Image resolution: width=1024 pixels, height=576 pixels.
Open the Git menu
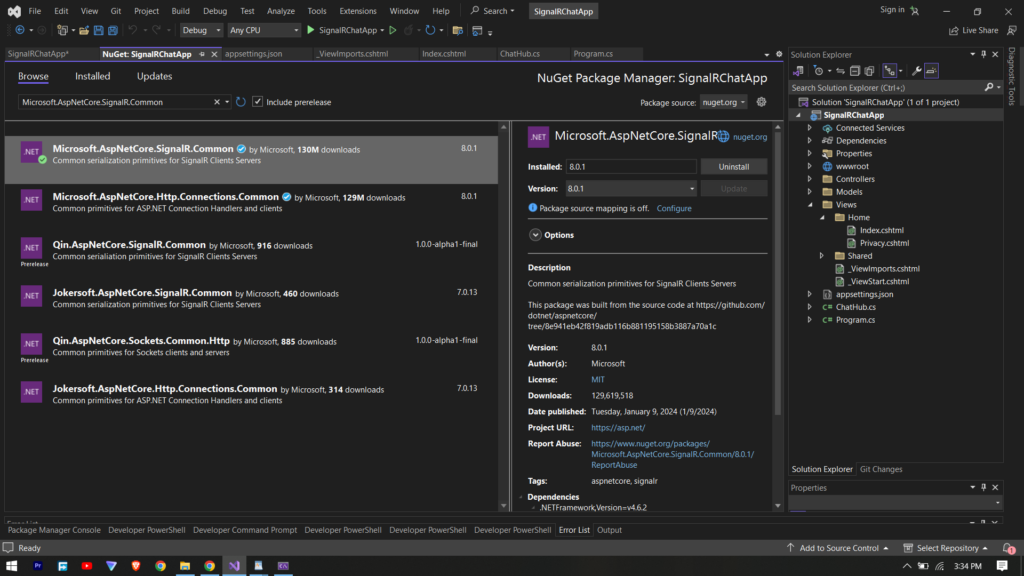click(x=114, y=10)
